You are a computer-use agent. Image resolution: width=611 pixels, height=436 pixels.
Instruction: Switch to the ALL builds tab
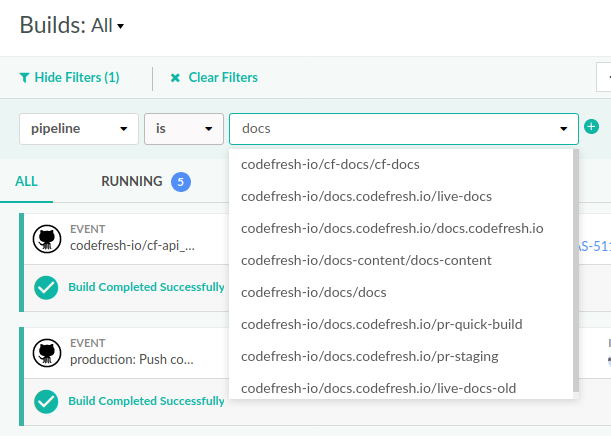pyautogui.click(x=26, y=181)
